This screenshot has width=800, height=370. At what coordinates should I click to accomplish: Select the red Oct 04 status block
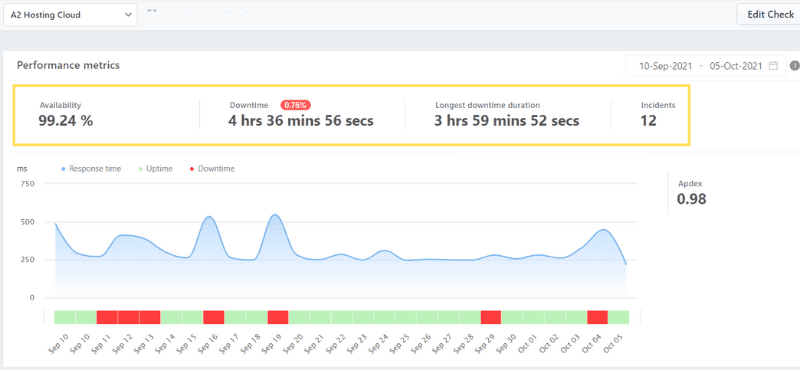[x=597, y=317]
